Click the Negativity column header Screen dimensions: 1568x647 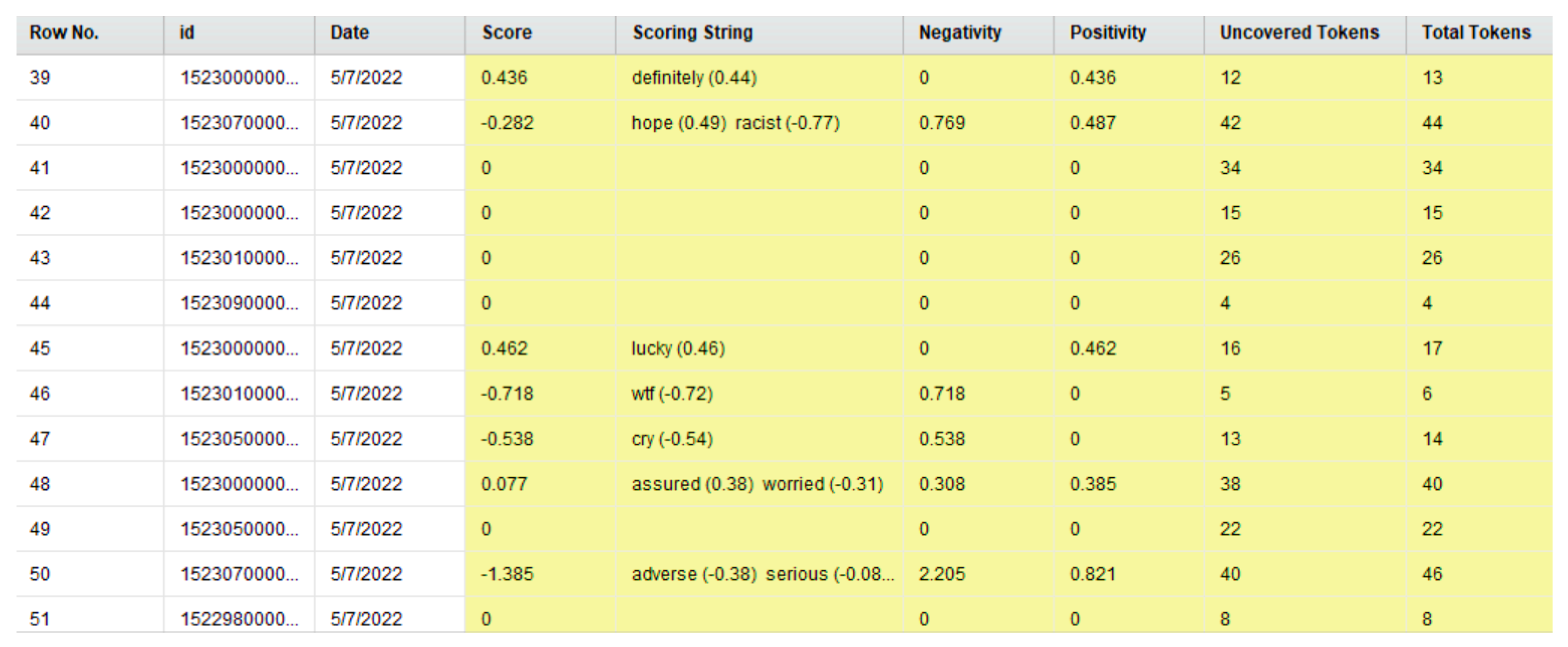960,32
